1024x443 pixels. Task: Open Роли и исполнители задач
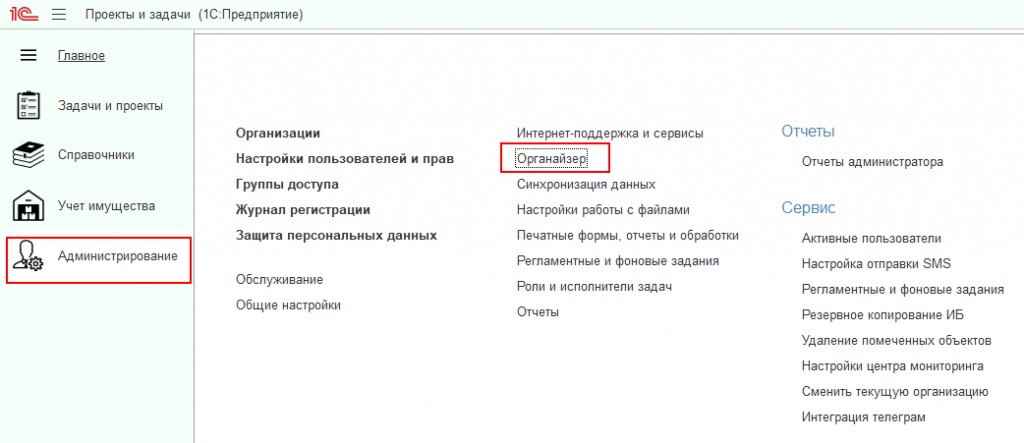(594, 286)
